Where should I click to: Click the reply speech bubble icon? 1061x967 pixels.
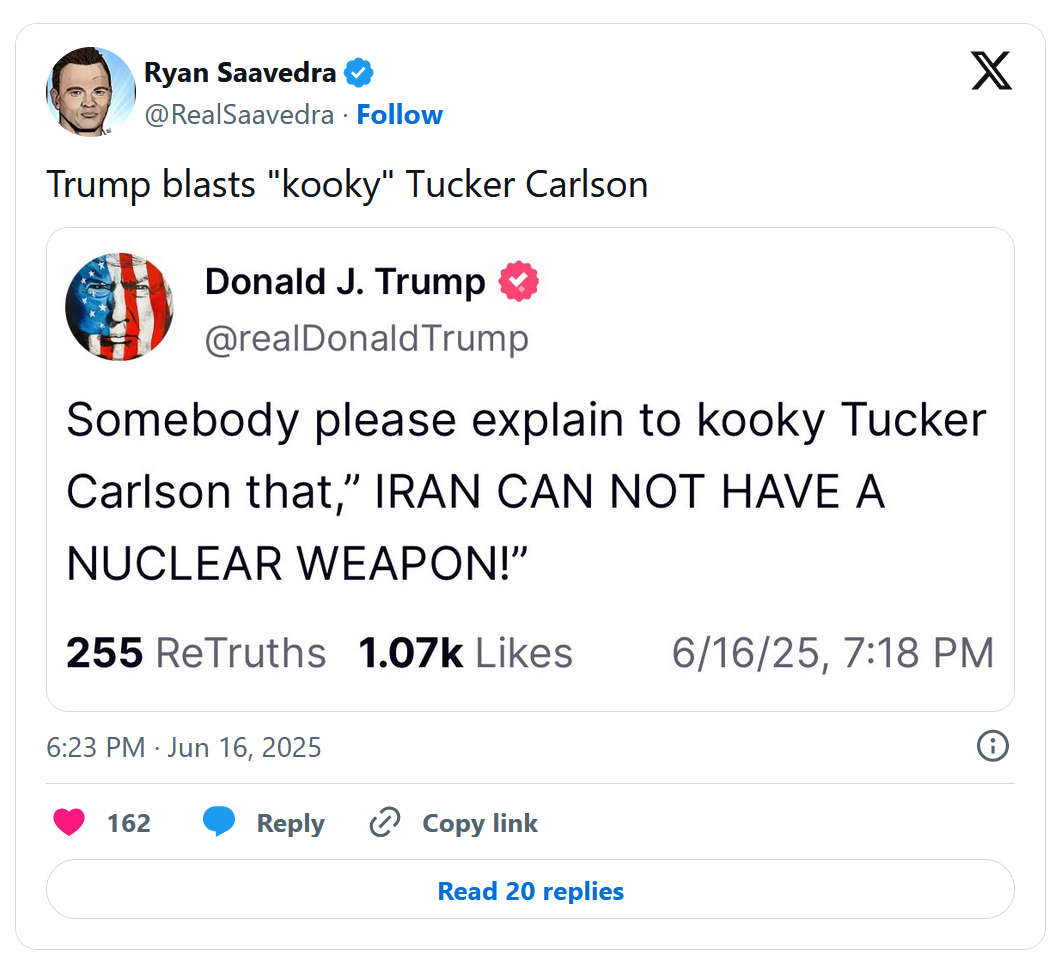click(x=219, y=822)
